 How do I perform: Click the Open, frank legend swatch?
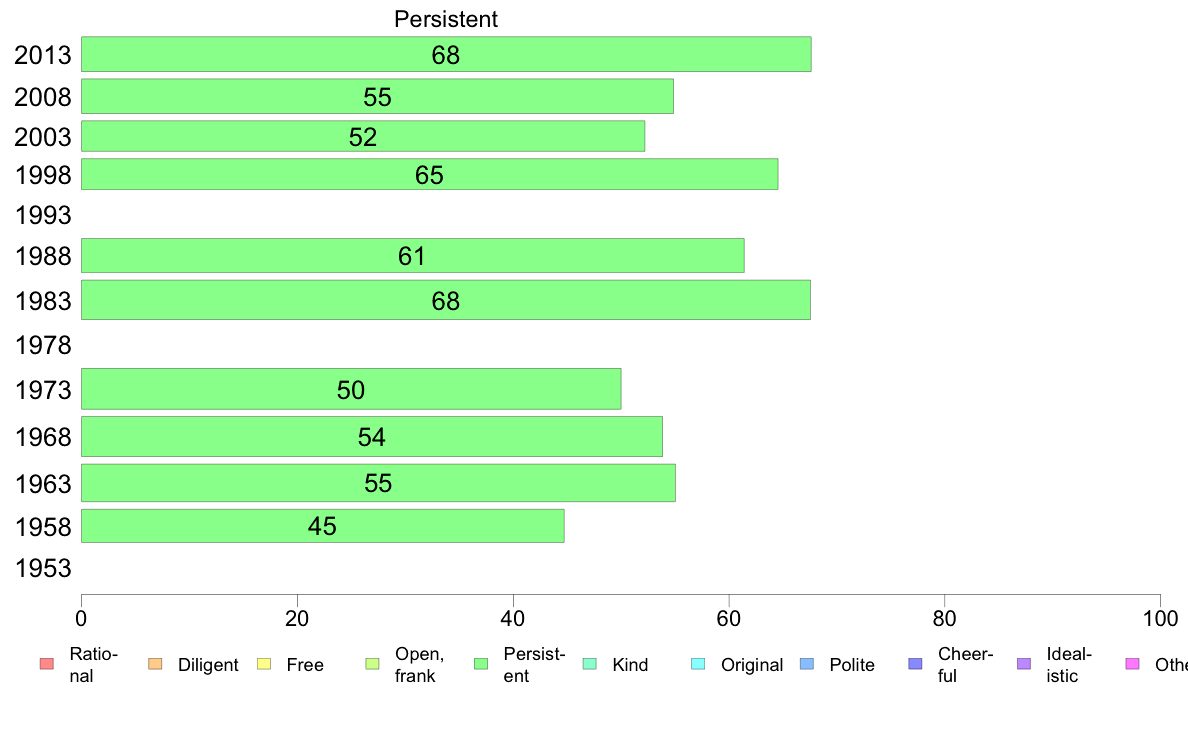point(372,664)
